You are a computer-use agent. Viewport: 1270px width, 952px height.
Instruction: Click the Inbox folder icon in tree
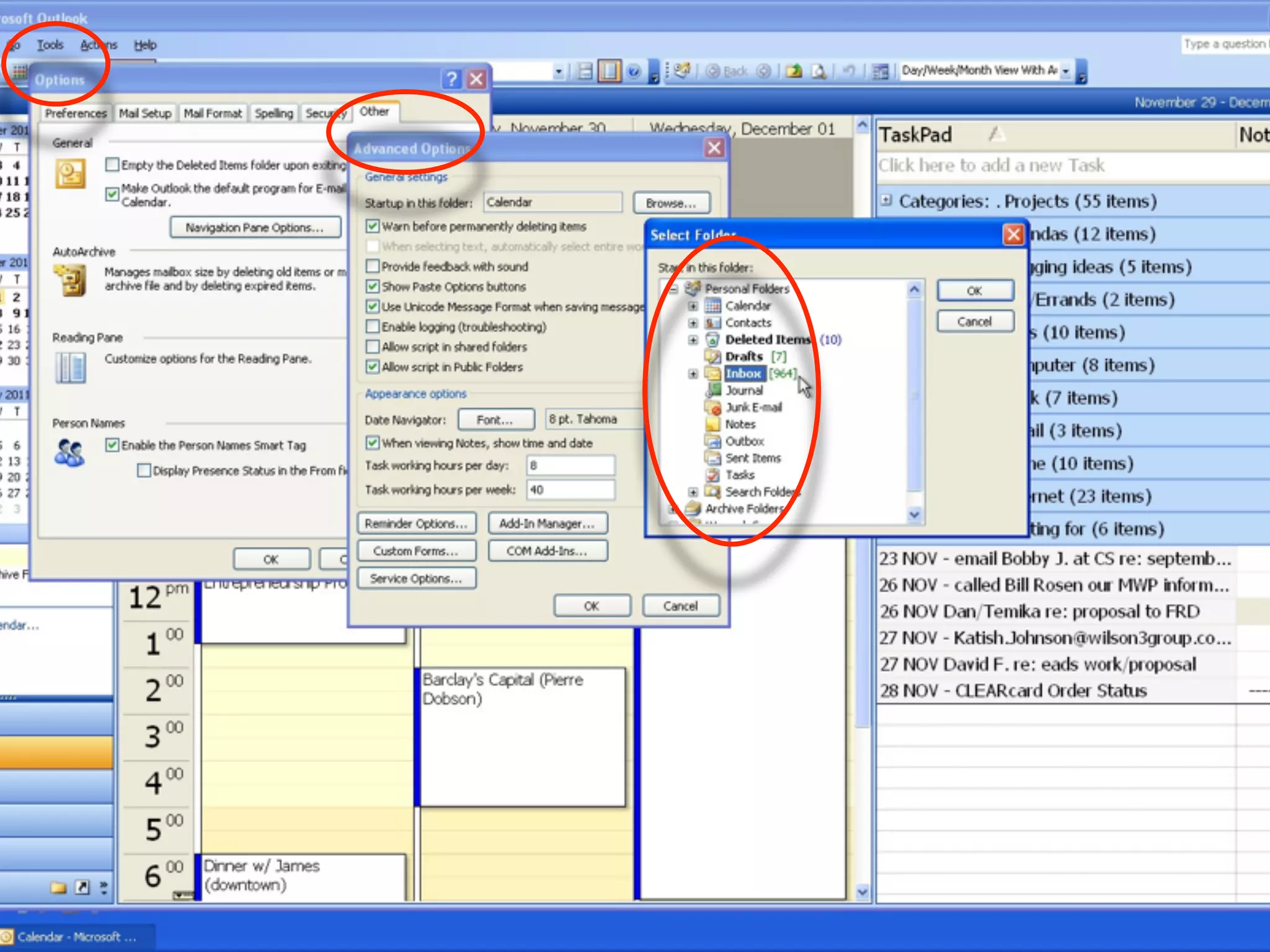pyautogui.click(x=713, y=374)
